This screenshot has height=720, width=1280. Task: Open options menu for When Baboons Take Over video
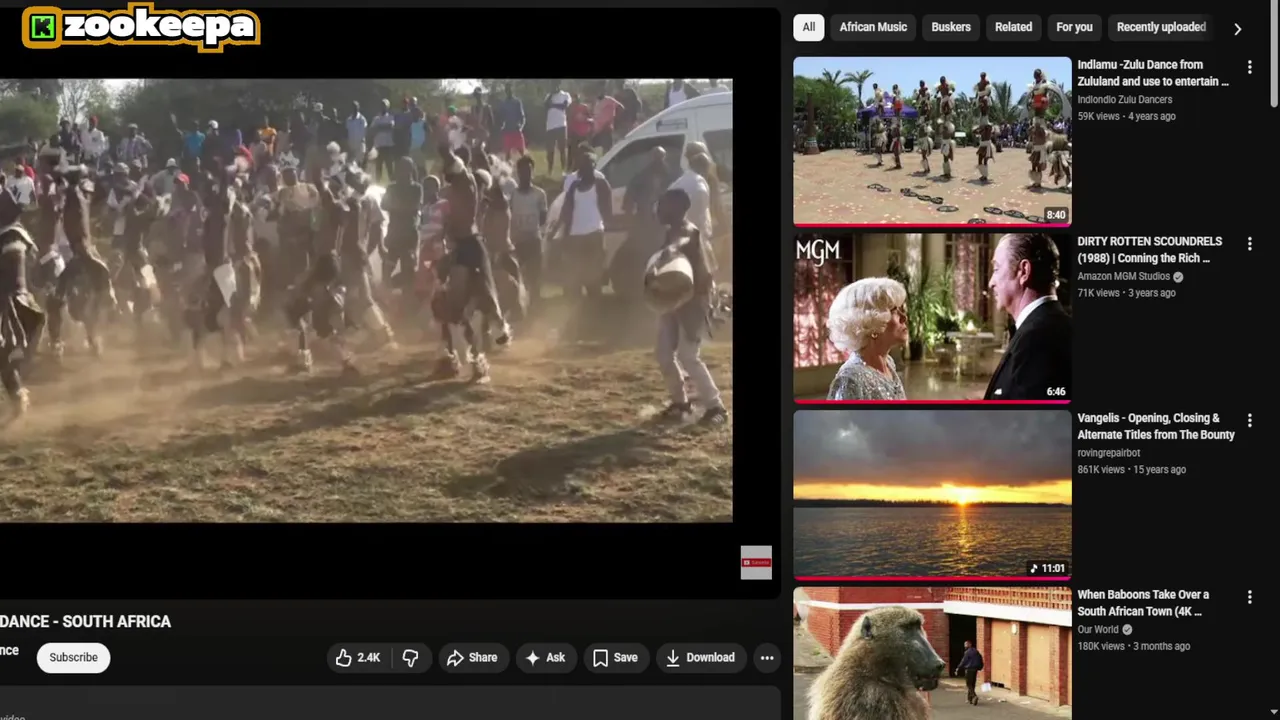tap(1249, 597)
